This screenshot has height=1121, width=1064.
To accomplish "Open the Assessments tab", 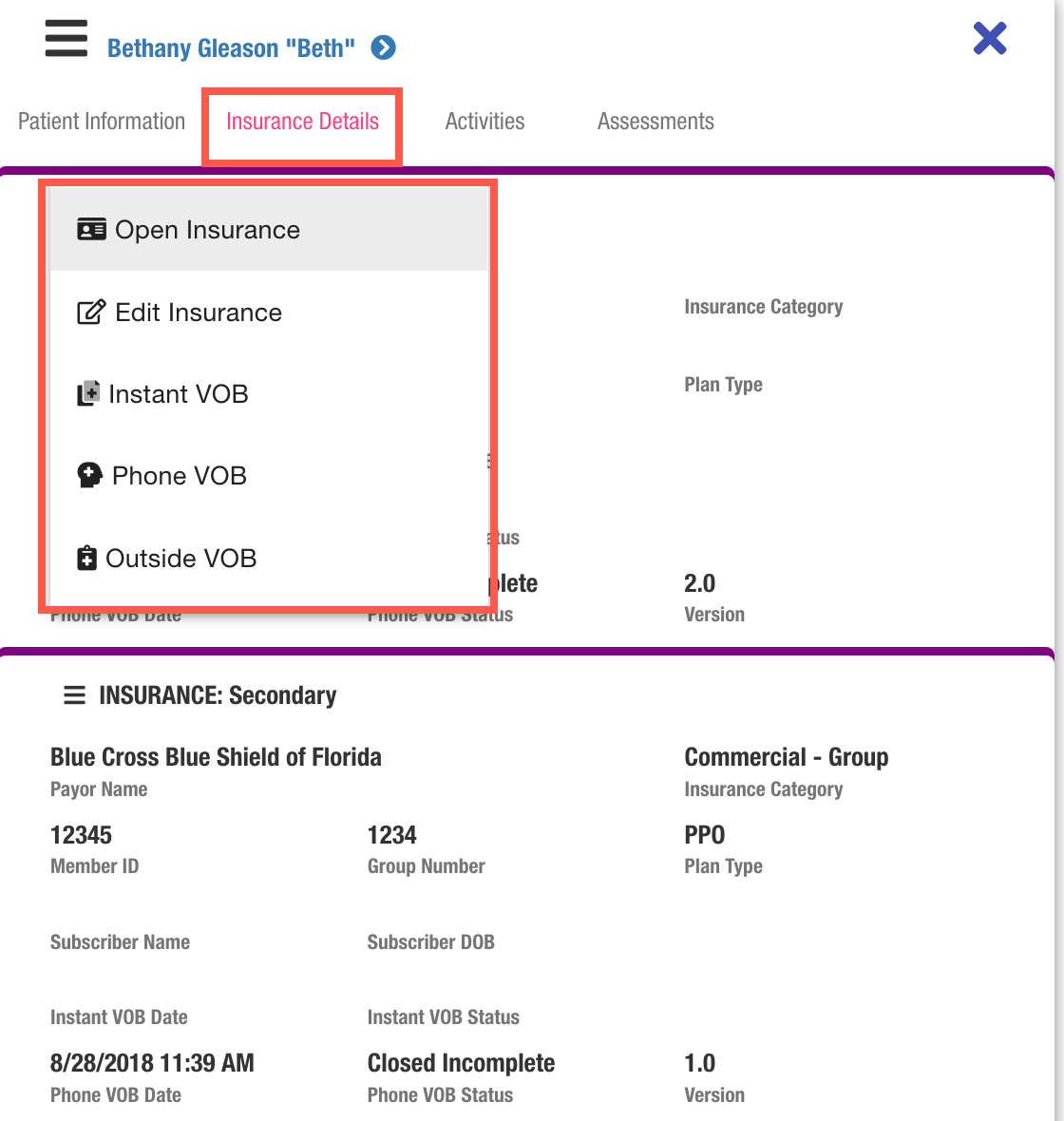I will (655, 122).
